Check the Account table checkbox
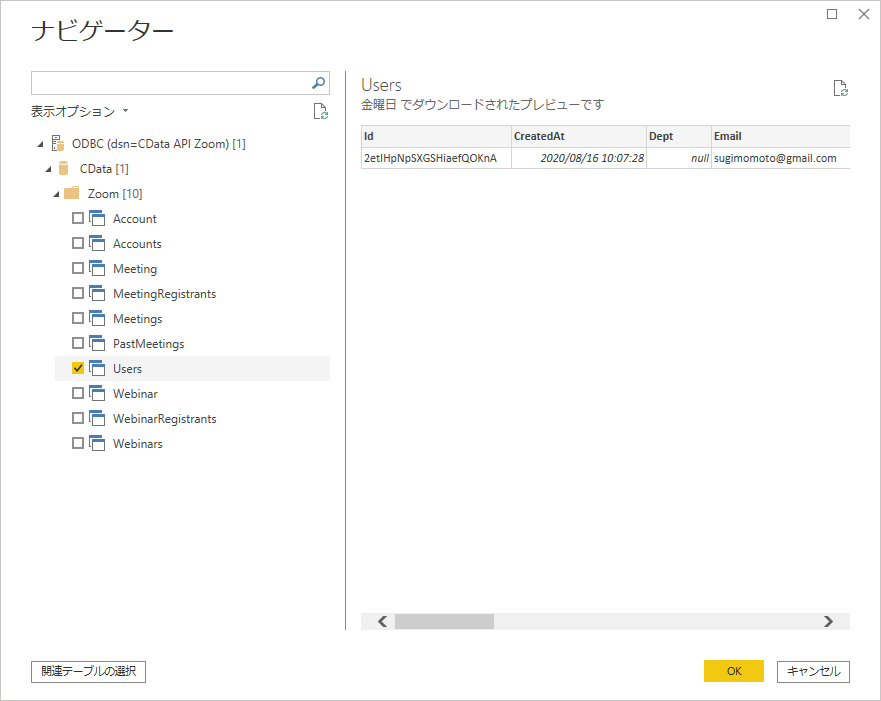 78,219
